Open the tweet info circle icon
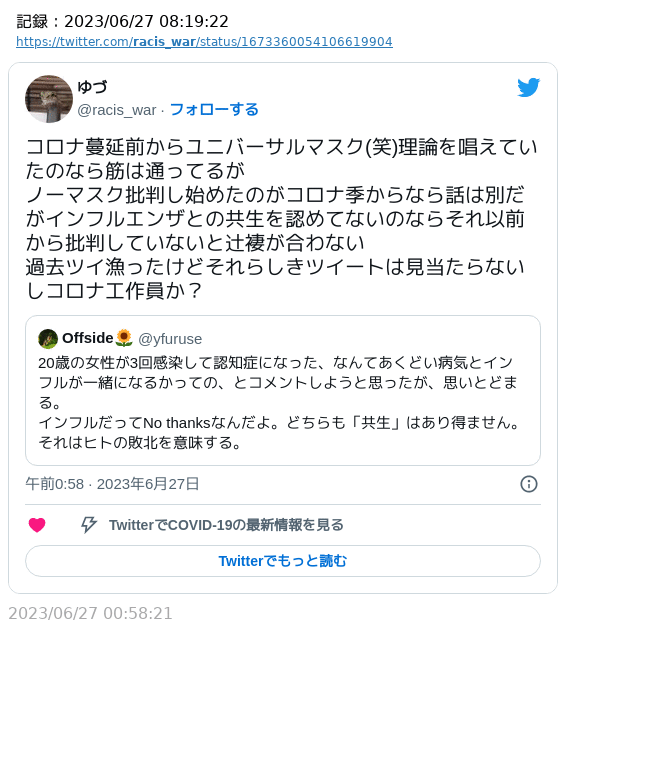 click(529, 484)
